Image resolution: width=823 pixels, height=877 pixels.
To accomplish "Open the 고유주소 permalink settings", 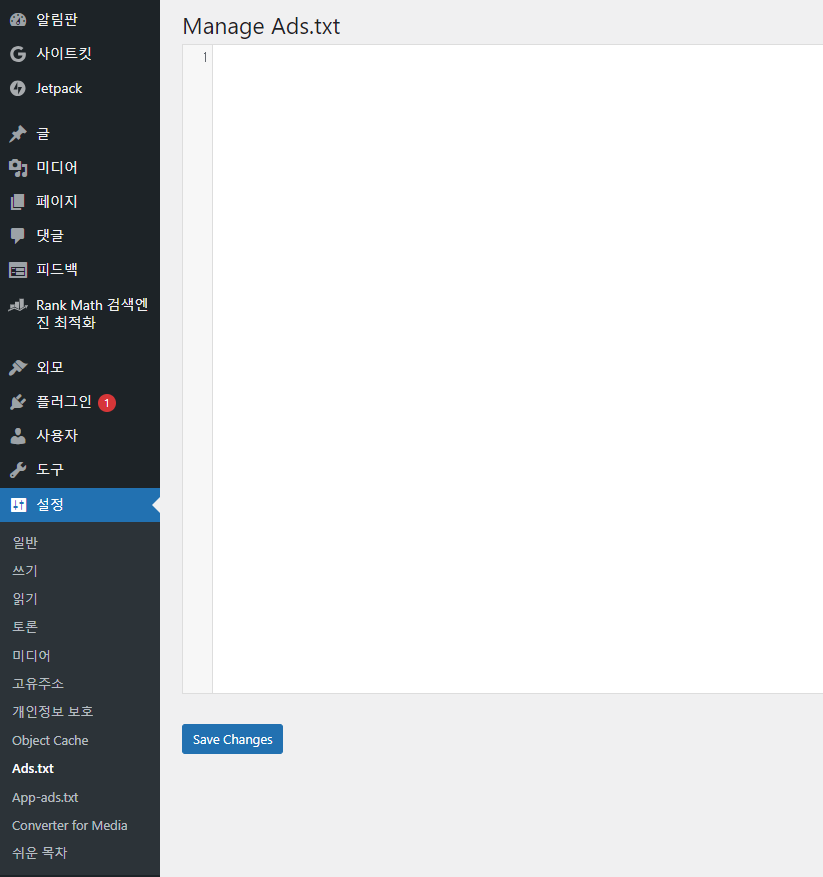I will [x=38, y=683].
